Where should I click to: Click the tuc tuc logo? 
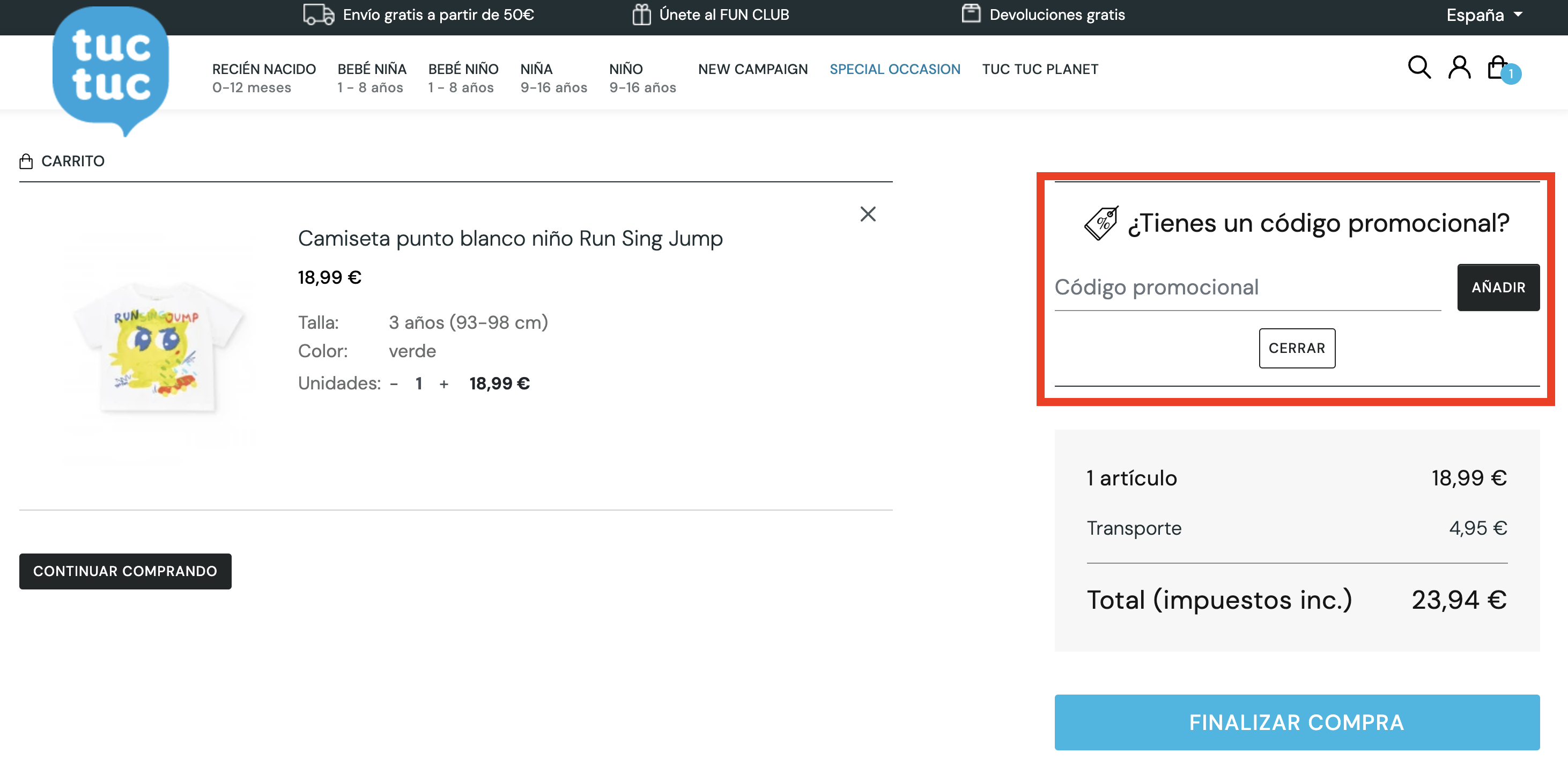[110, 70]
